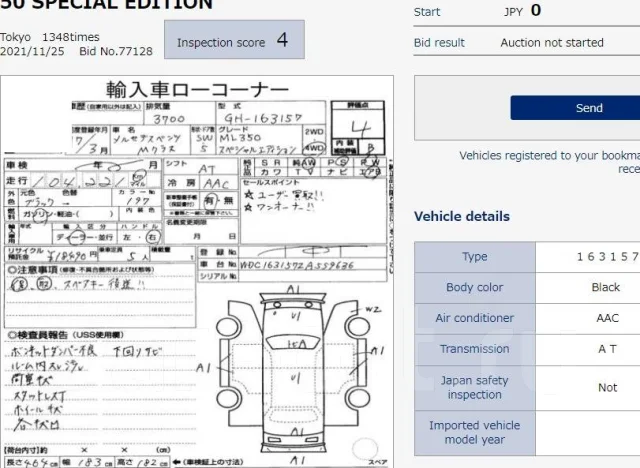
Task: Click the chassis number WDC163157 on the sheet
Action: tap(297, 265)
